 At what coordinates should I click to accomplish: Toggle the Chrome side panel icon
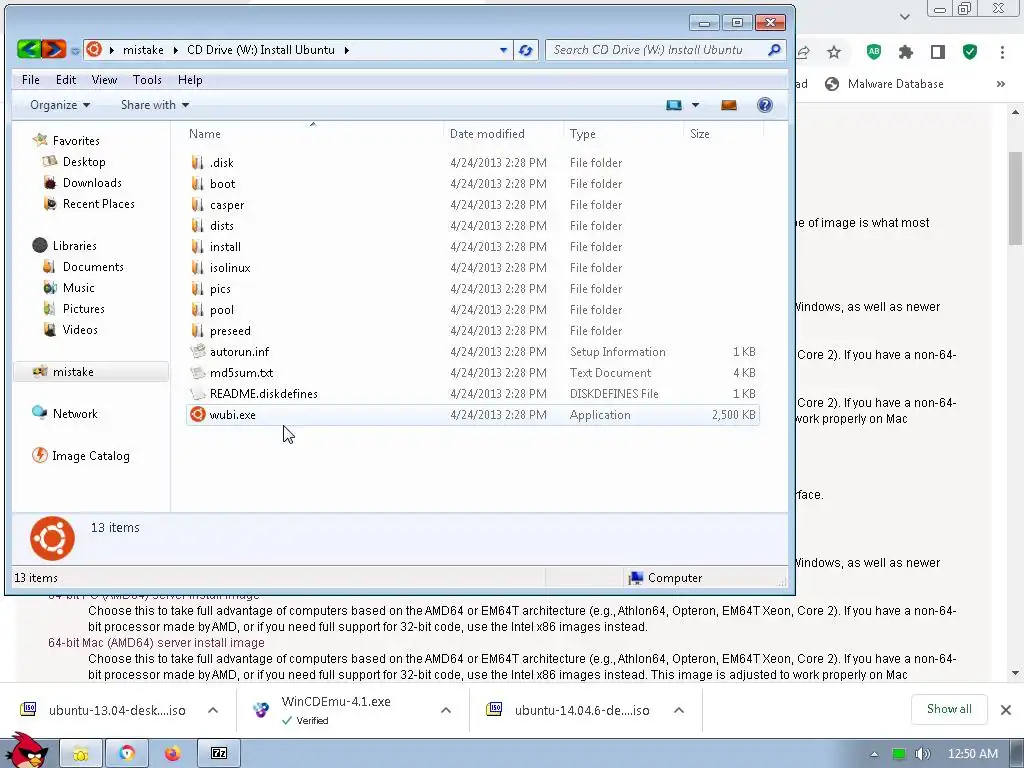coord(938,52)
